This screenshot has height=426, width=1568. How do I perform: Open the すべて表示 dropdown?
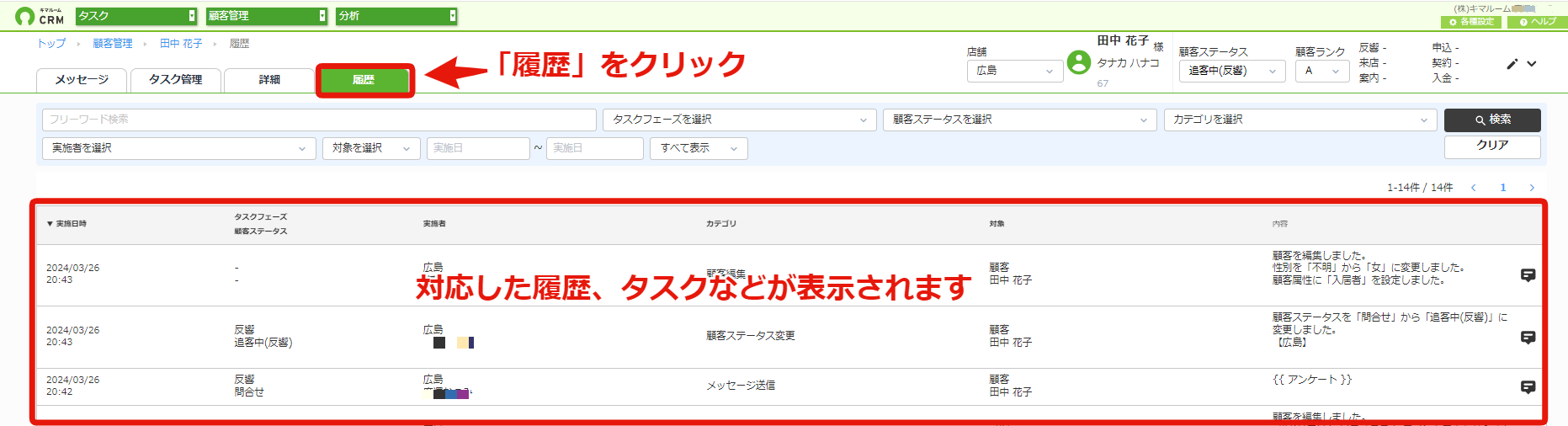(x=699, y=148)
